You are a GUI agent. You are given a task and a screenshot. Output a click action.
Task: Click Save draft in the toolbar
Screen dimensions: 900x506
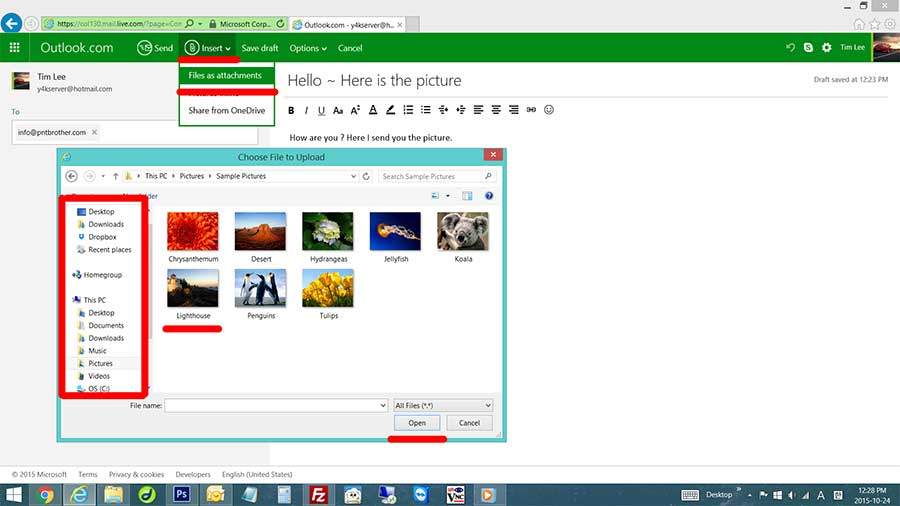click(259, 48)
